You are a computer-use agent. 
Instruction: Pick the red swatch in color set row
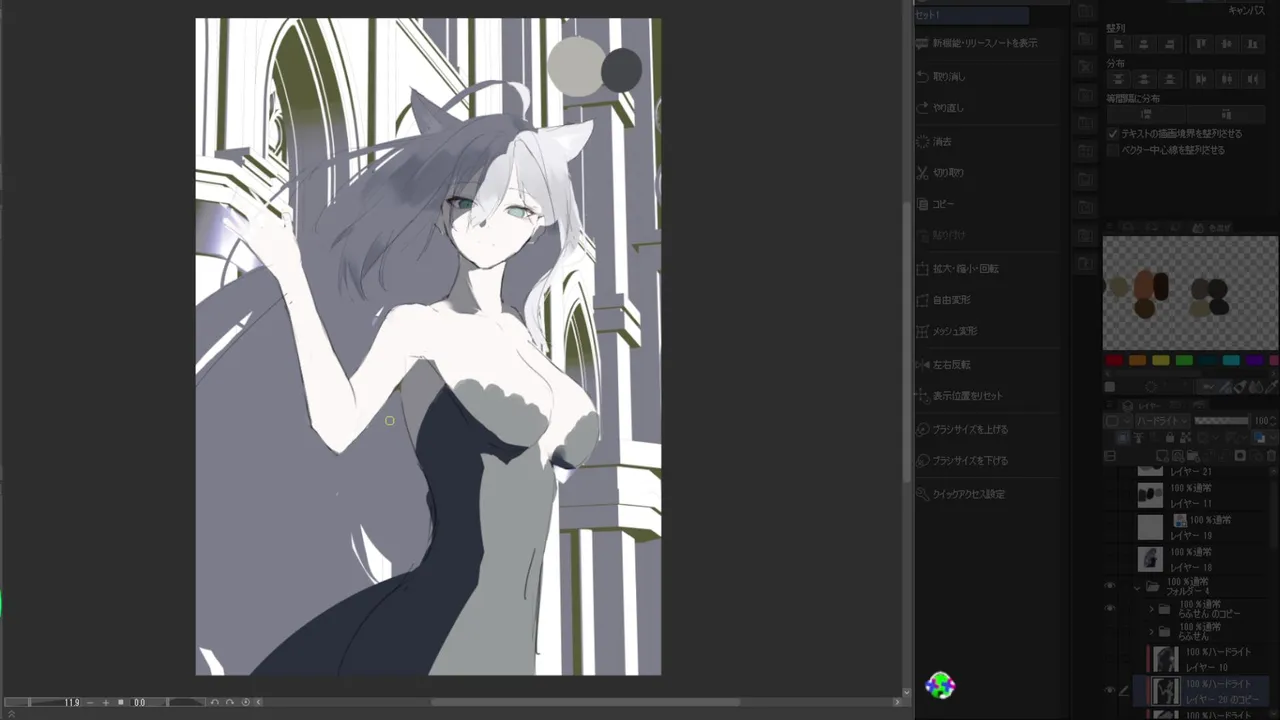point(1114,361)
